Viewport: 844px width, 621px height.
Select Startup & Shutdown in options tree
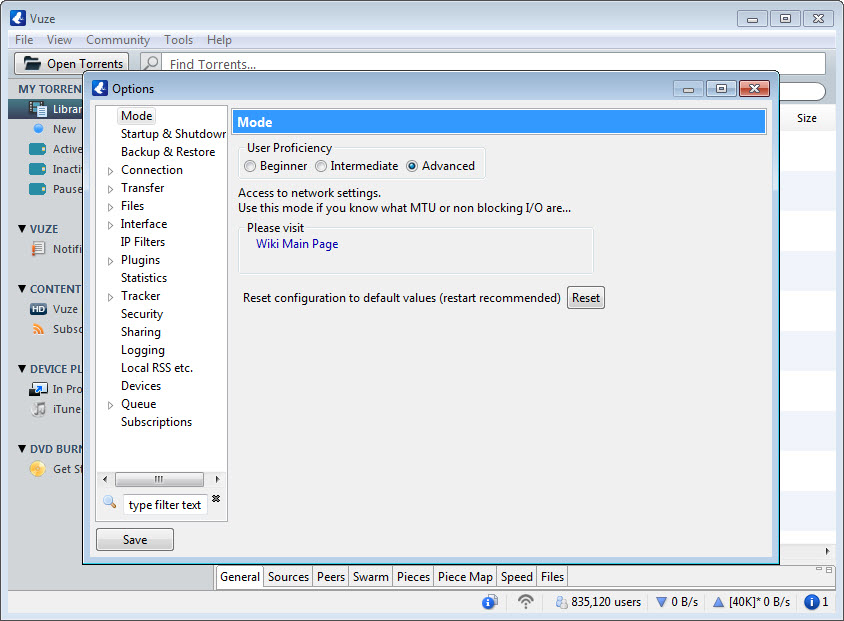(x=173, y=133)
